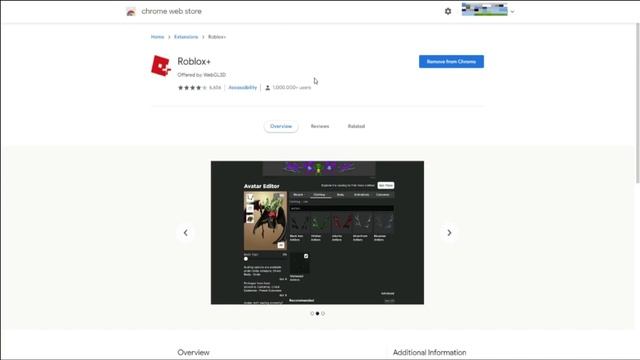Click the '1,000,000+ users' text
The image size is (640, 360).
point(291,87)
